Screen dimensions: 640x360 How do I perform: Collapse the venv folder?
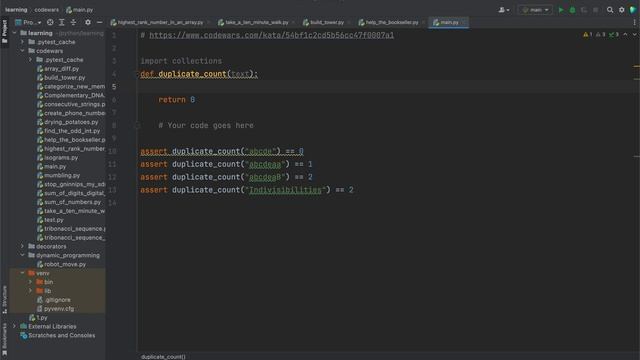[x=22, y=273]
